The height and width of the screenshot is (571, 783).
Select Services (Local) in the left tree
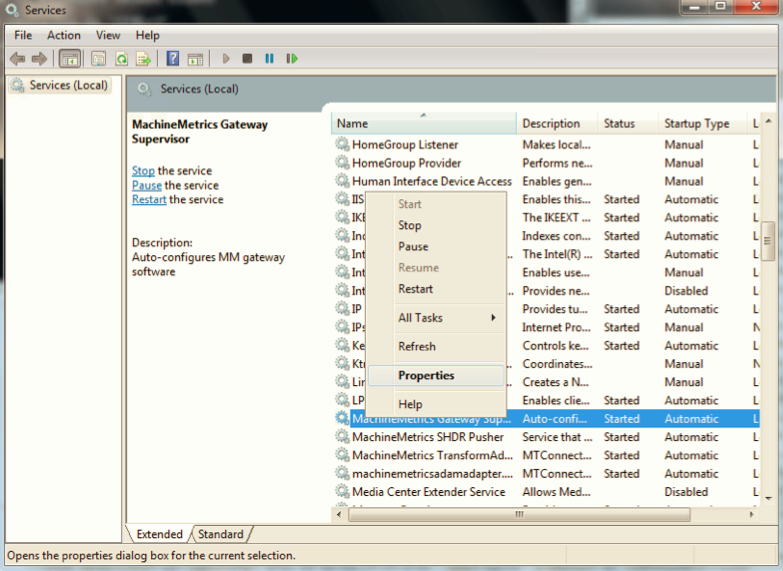pos(60,85)
